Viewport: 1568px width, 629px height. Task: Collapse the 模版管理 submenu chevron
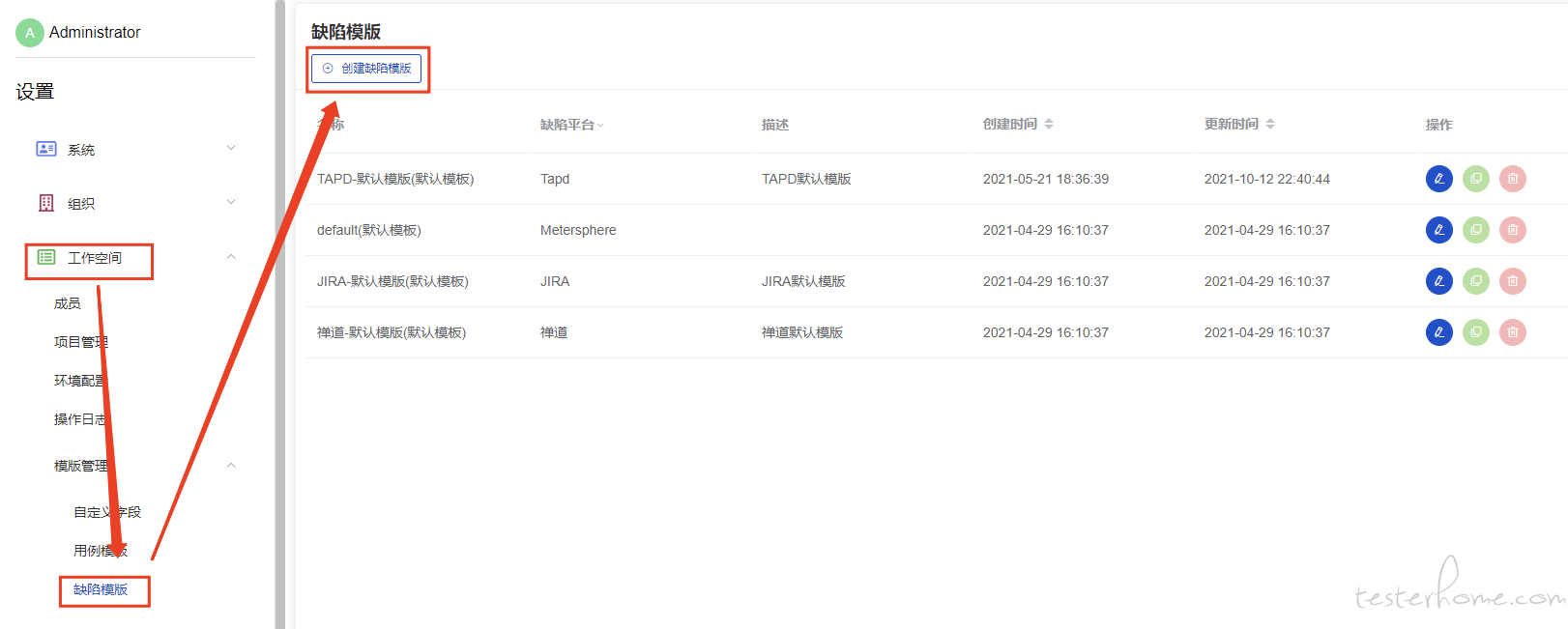click(231, 465)
